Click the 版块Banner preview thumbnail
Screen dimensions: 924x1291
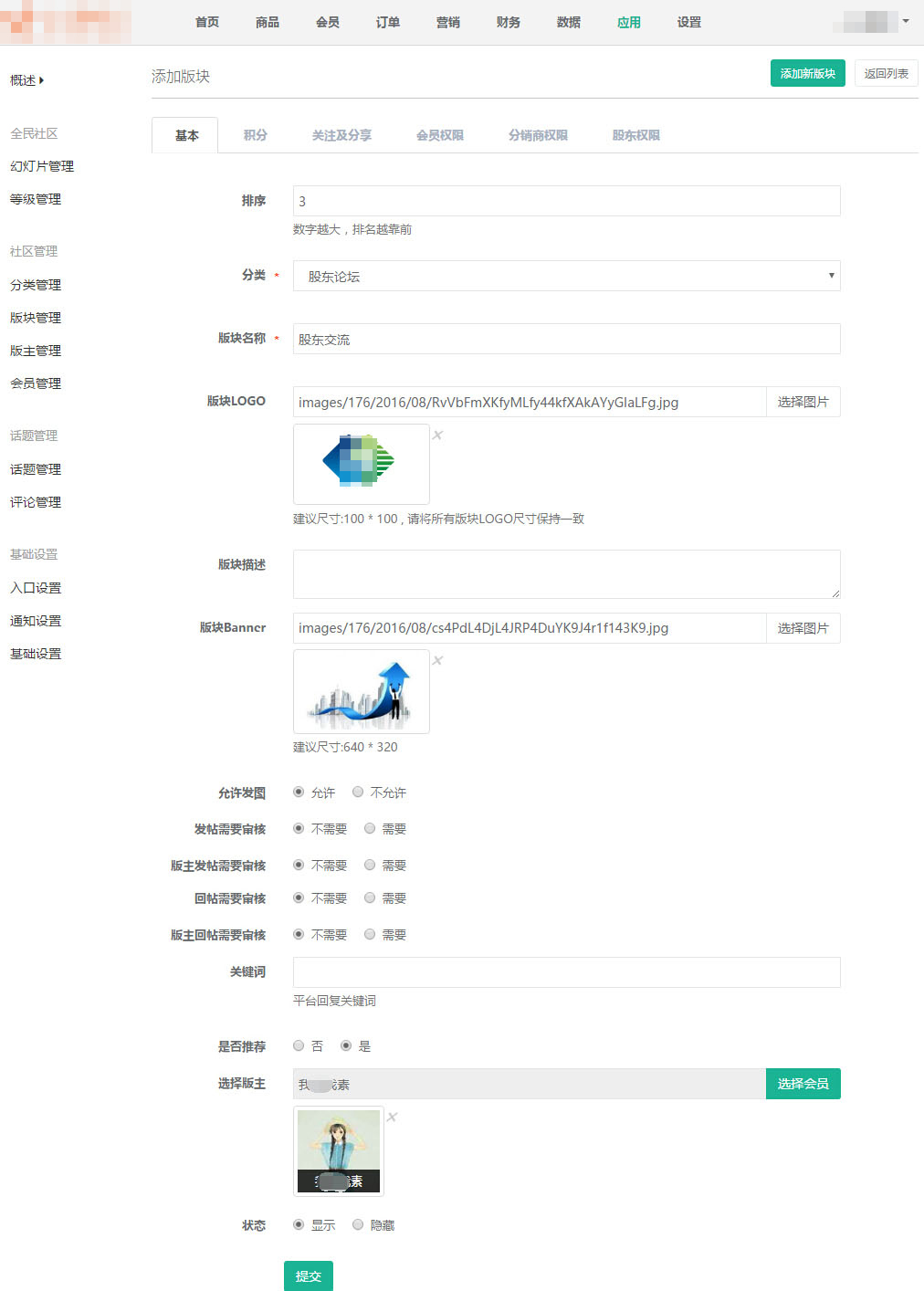coord(361,691)
